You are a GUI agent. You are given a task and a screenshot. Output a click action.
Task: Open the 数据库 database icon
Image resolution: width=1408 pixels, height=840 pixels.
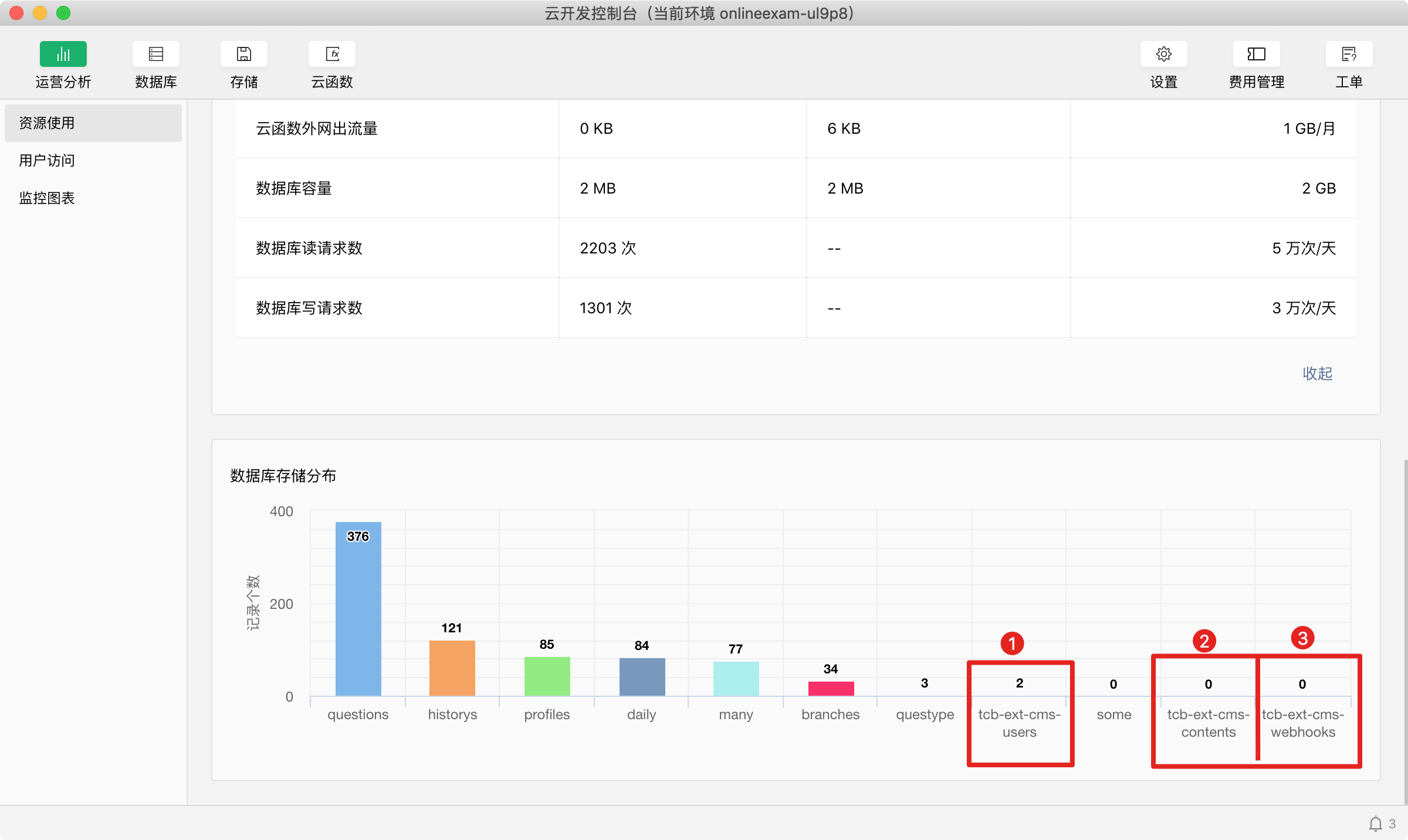[x=155, y=55]
